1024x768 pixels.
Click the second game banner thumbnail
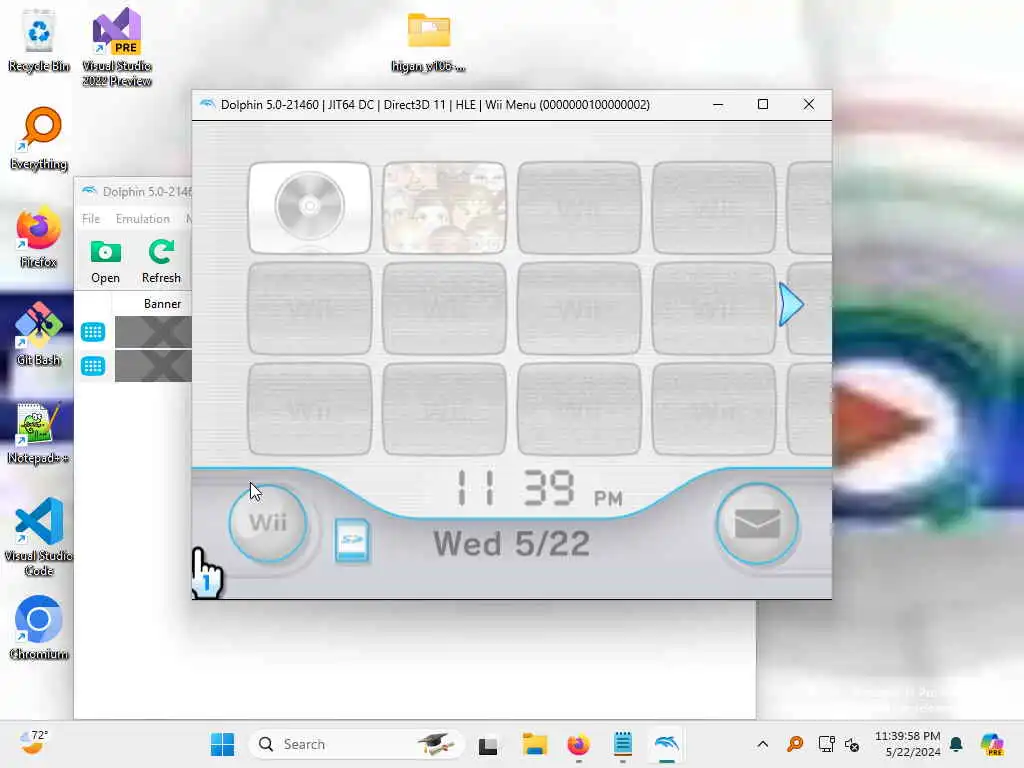pos(153,366)
